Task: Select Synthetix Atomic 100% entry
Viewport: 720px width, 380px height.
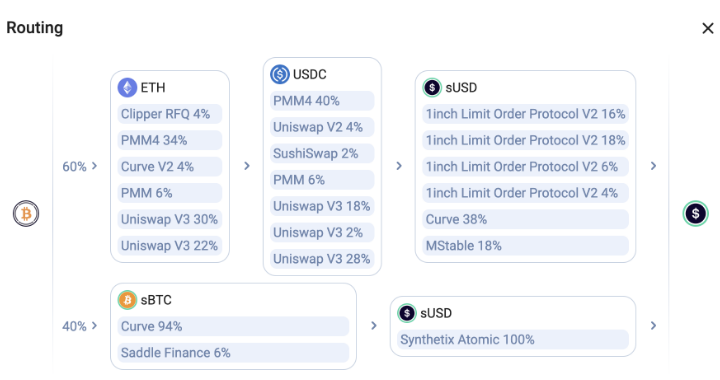Action: click(x=513, y=339)
